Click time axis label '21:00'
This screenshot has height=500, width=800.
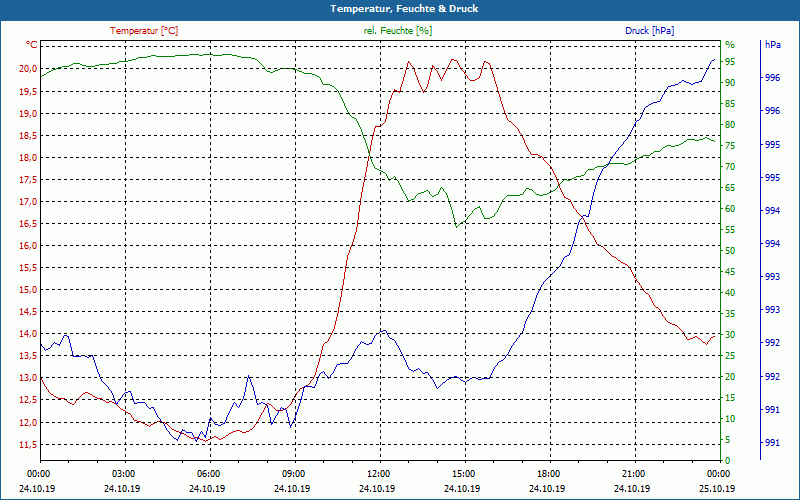pos(633,473)
